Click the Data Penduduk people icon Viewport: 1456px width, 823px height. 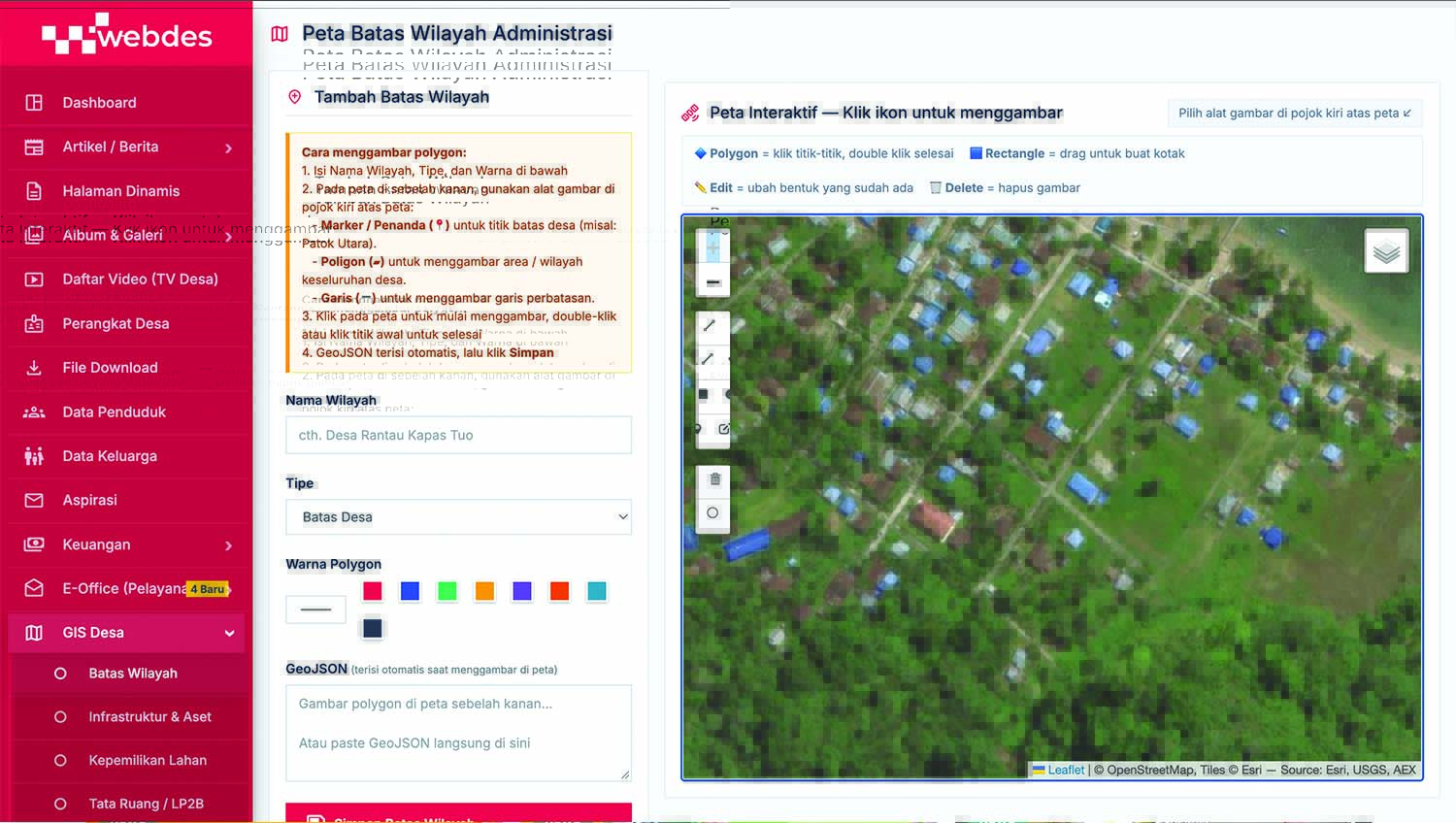click(x=34, y=412)
